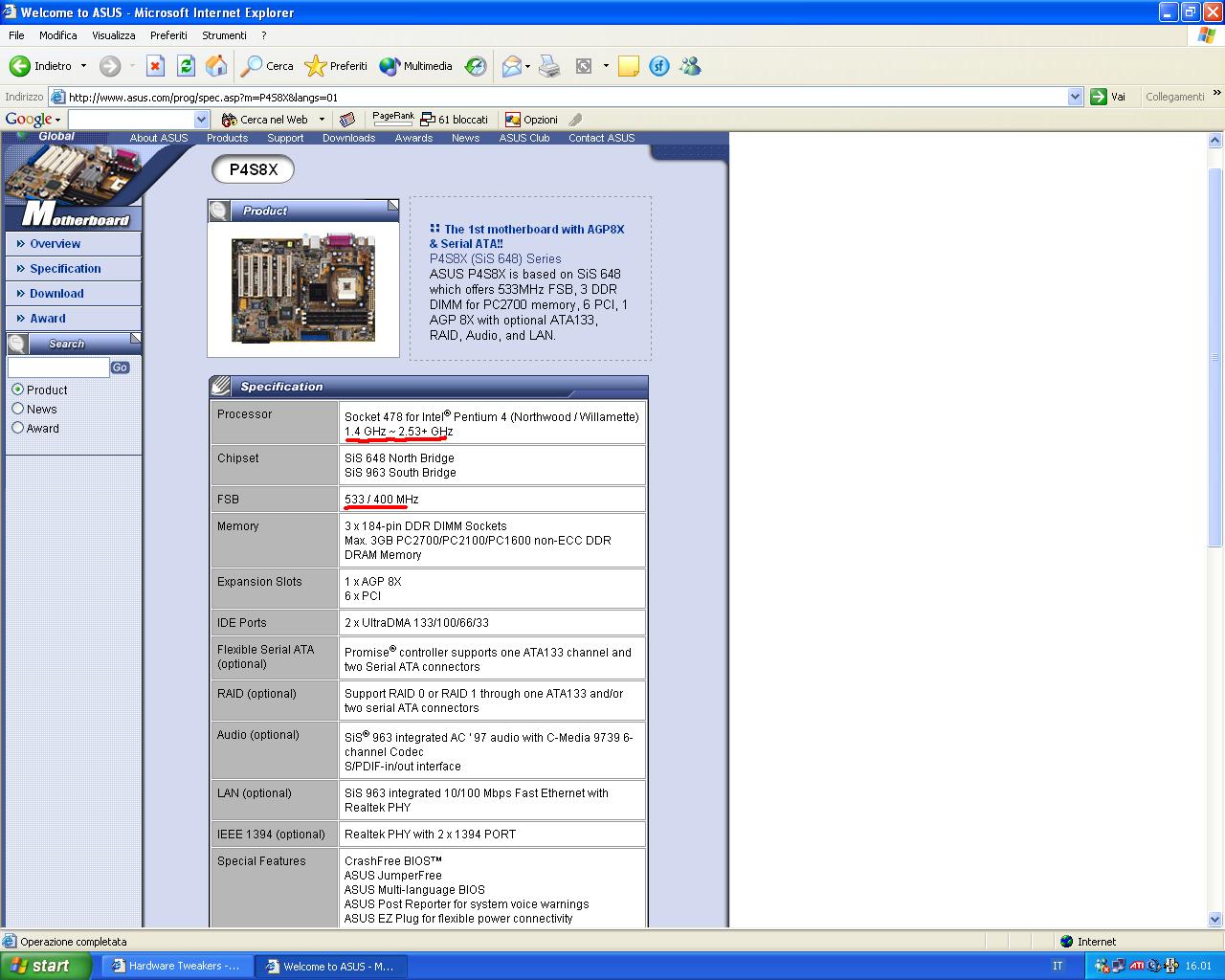
Task: Open Indietro history dropdown arrow
Action: [x=83, y=66]
